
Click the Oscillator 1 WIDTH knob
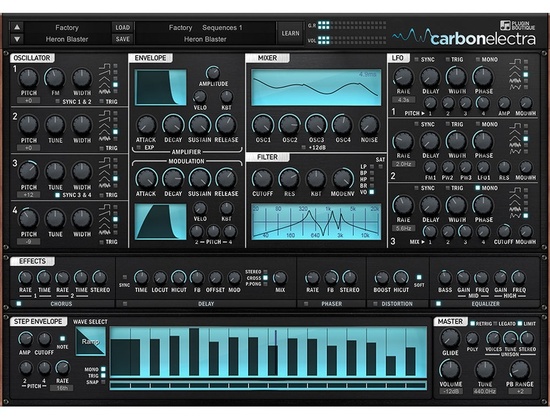click(82, 78)
